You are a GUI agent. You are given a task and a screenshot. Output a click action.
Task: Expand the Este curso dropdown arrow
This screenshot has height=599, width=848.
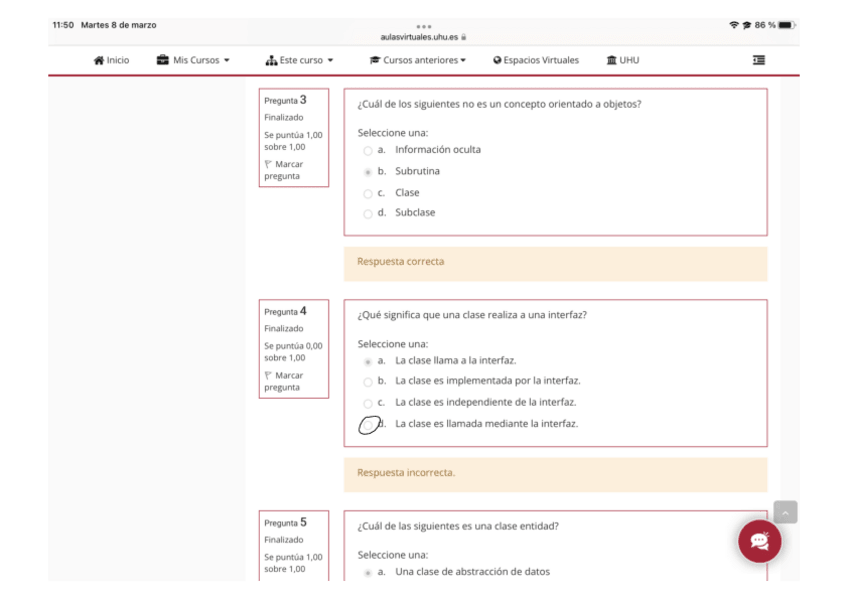pos(330,60)
